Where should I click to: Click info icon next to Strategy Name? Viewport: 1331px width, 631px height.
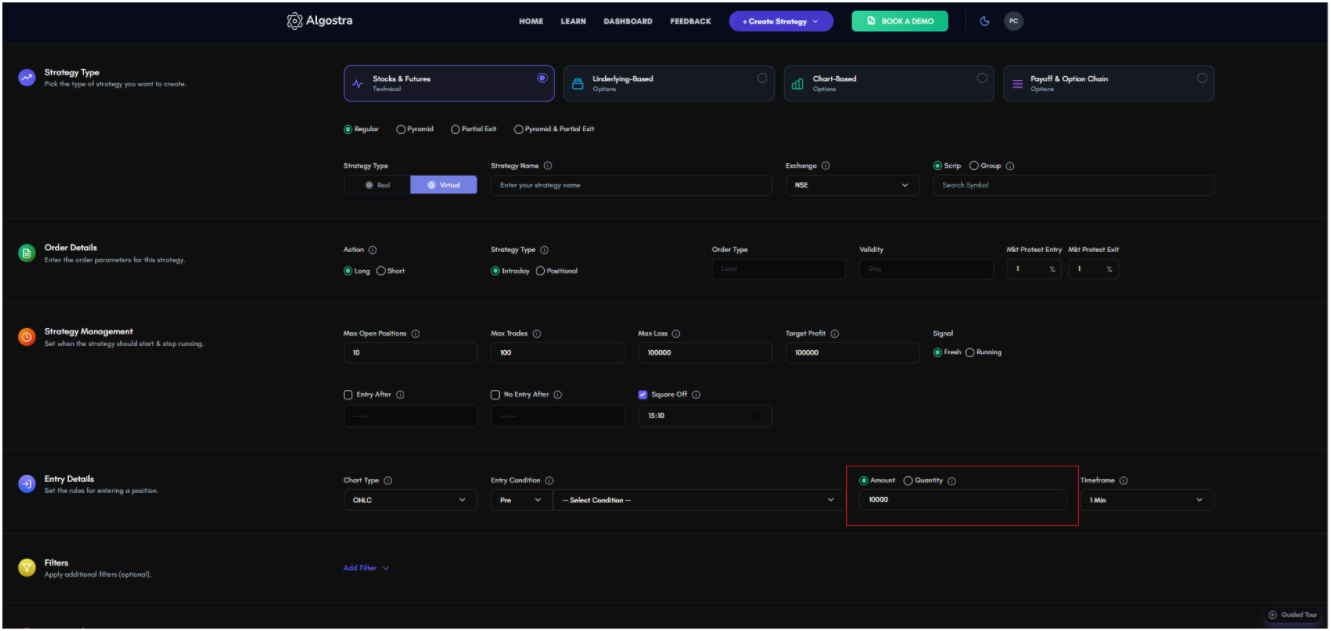click(548, 166)
